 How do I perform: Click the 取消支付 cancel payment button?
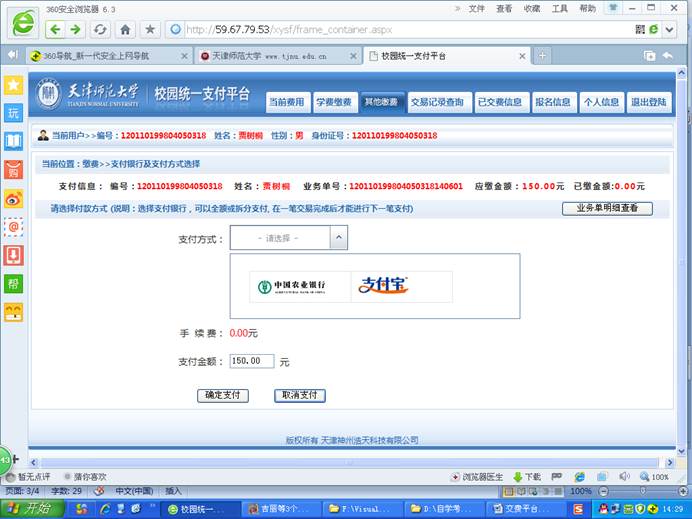[x=300, y=395]
